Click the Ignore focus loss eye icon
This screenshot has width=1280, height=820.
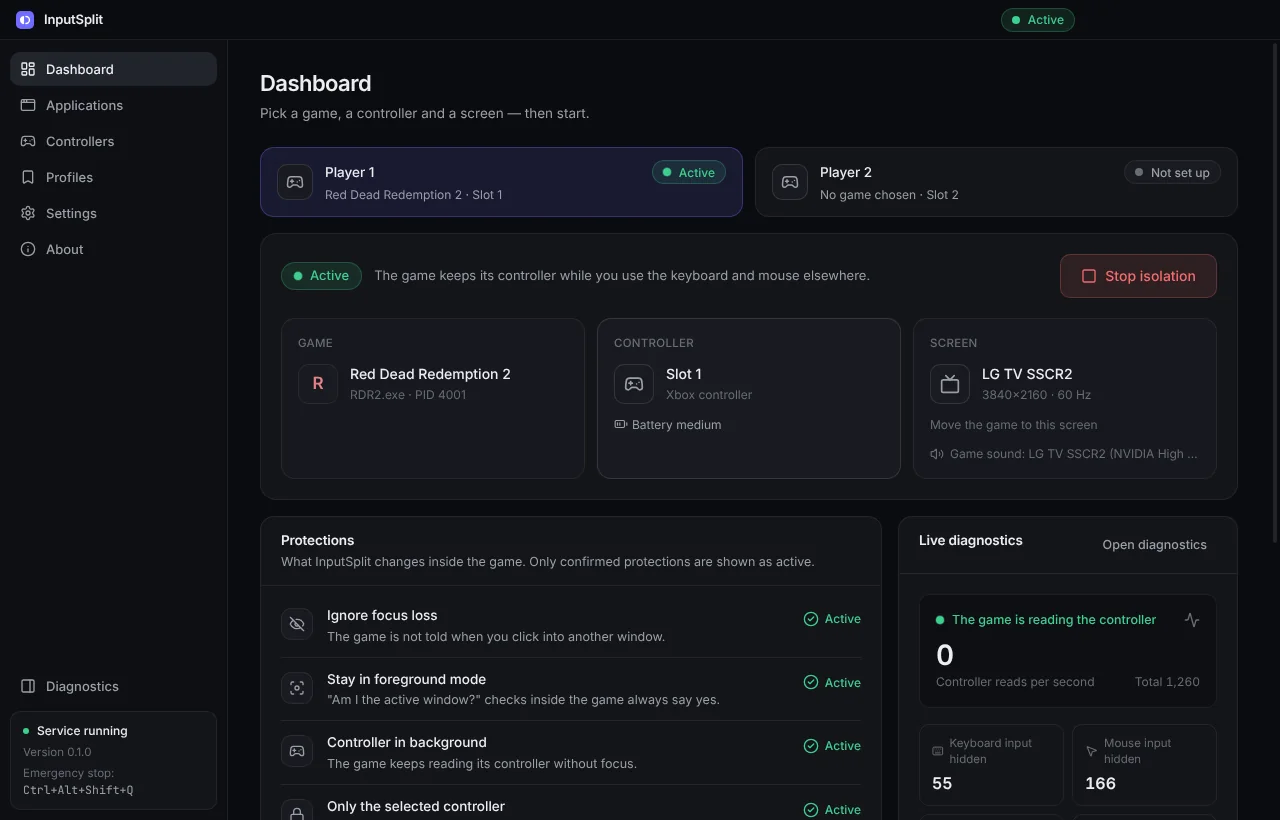coord(297,624)
